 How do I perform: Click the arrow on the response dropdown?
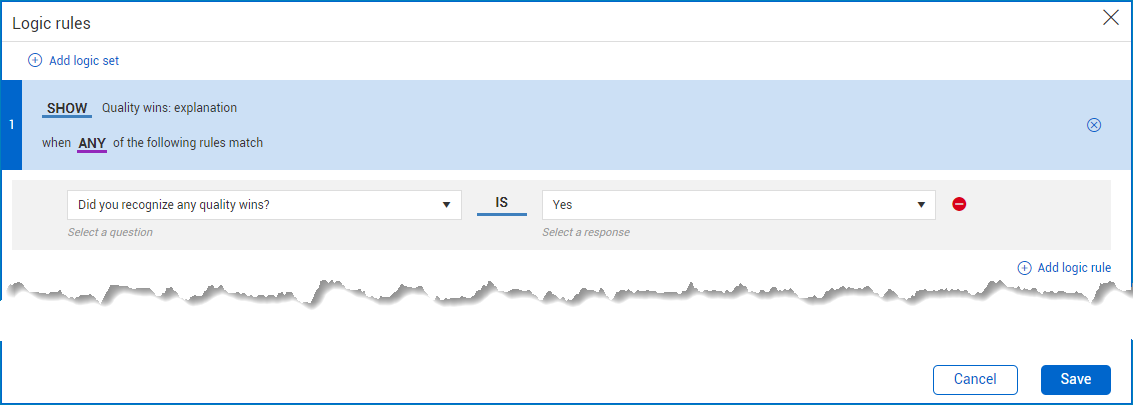pos(920,205)
